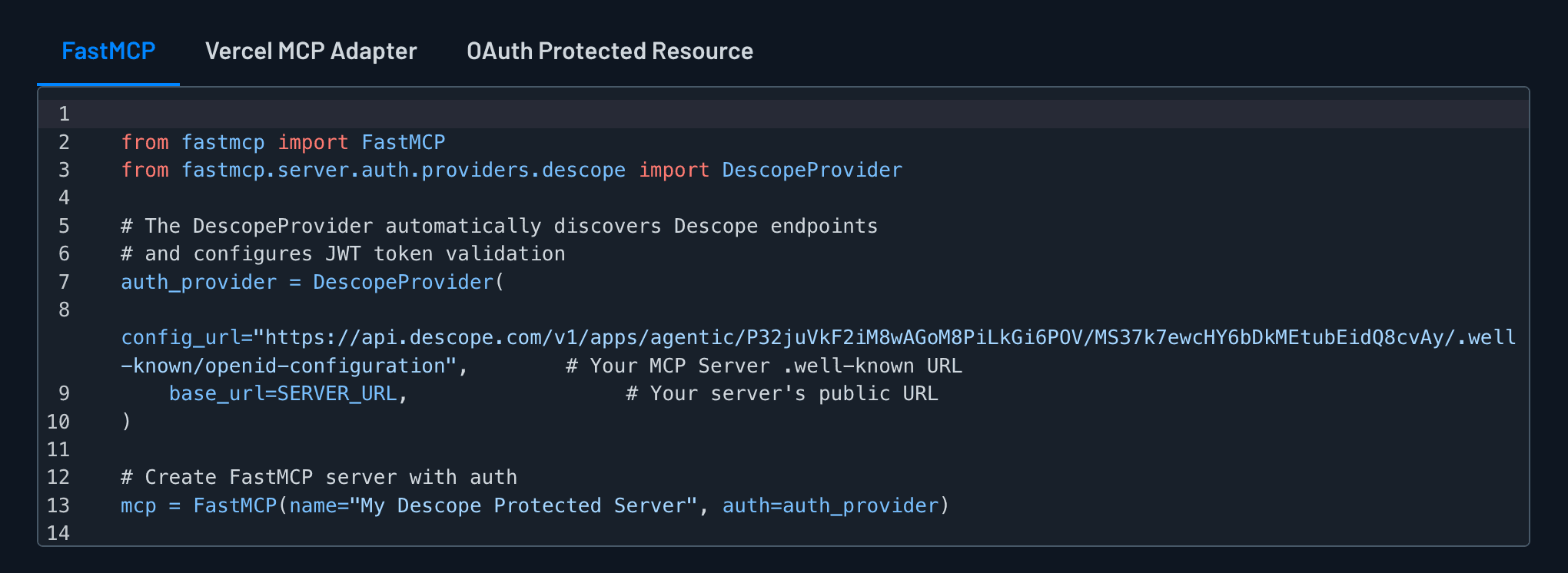Click comment 'Create FastMCP server with auth'
This screenshot has height=573, width=1568.
point(319,477)
